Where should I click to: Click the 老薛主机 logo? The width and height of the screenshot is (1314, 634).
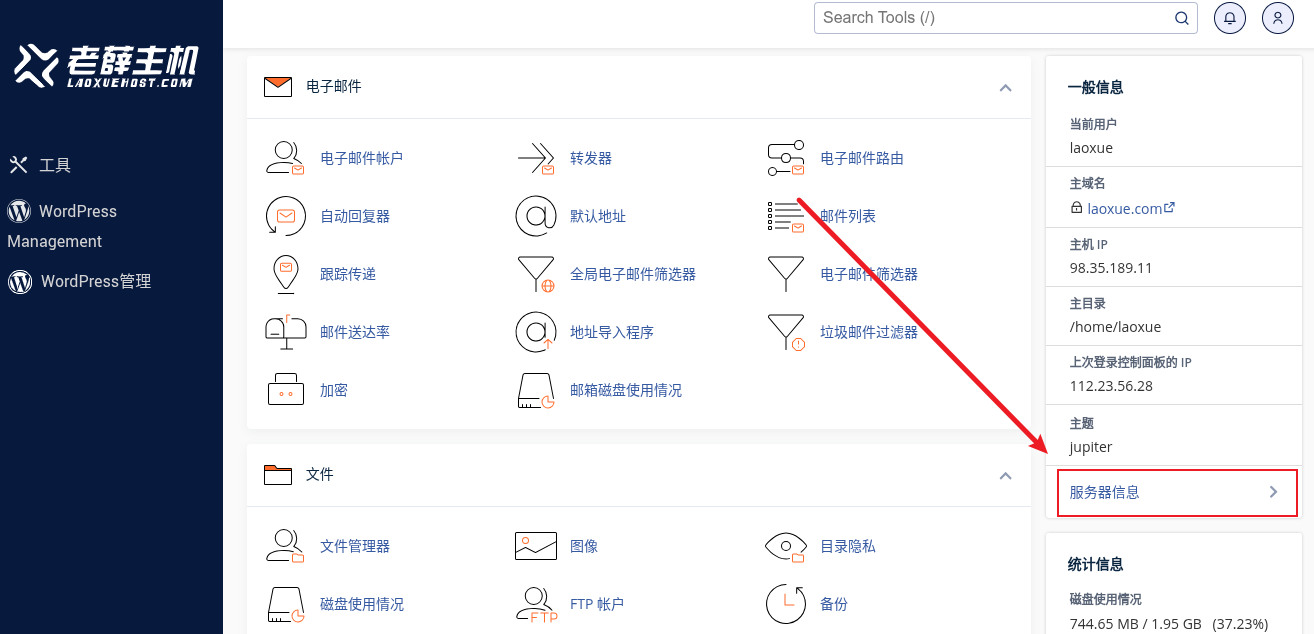tap(107, 65)
